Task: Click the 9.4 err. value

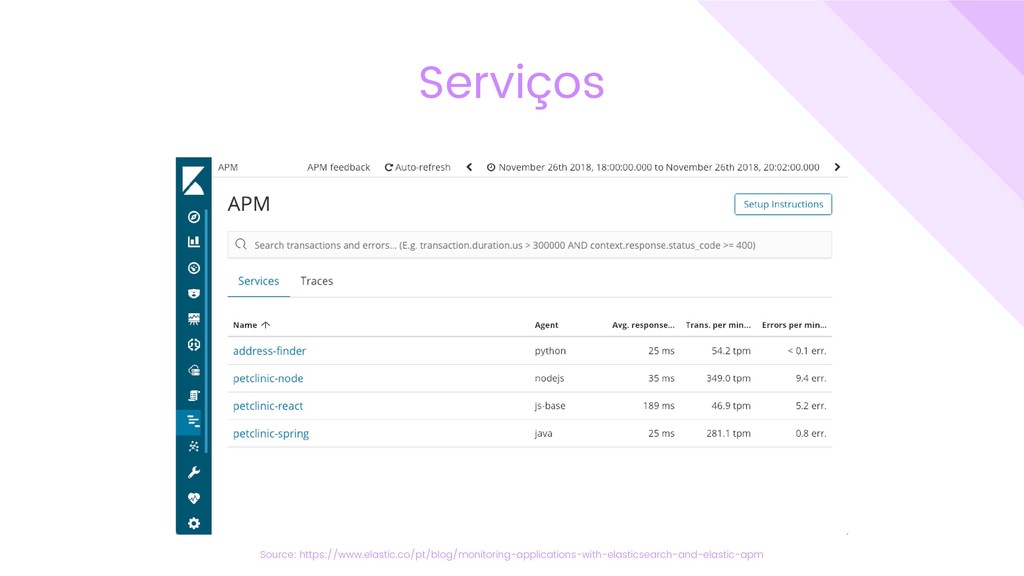Action: click(810, 378)
